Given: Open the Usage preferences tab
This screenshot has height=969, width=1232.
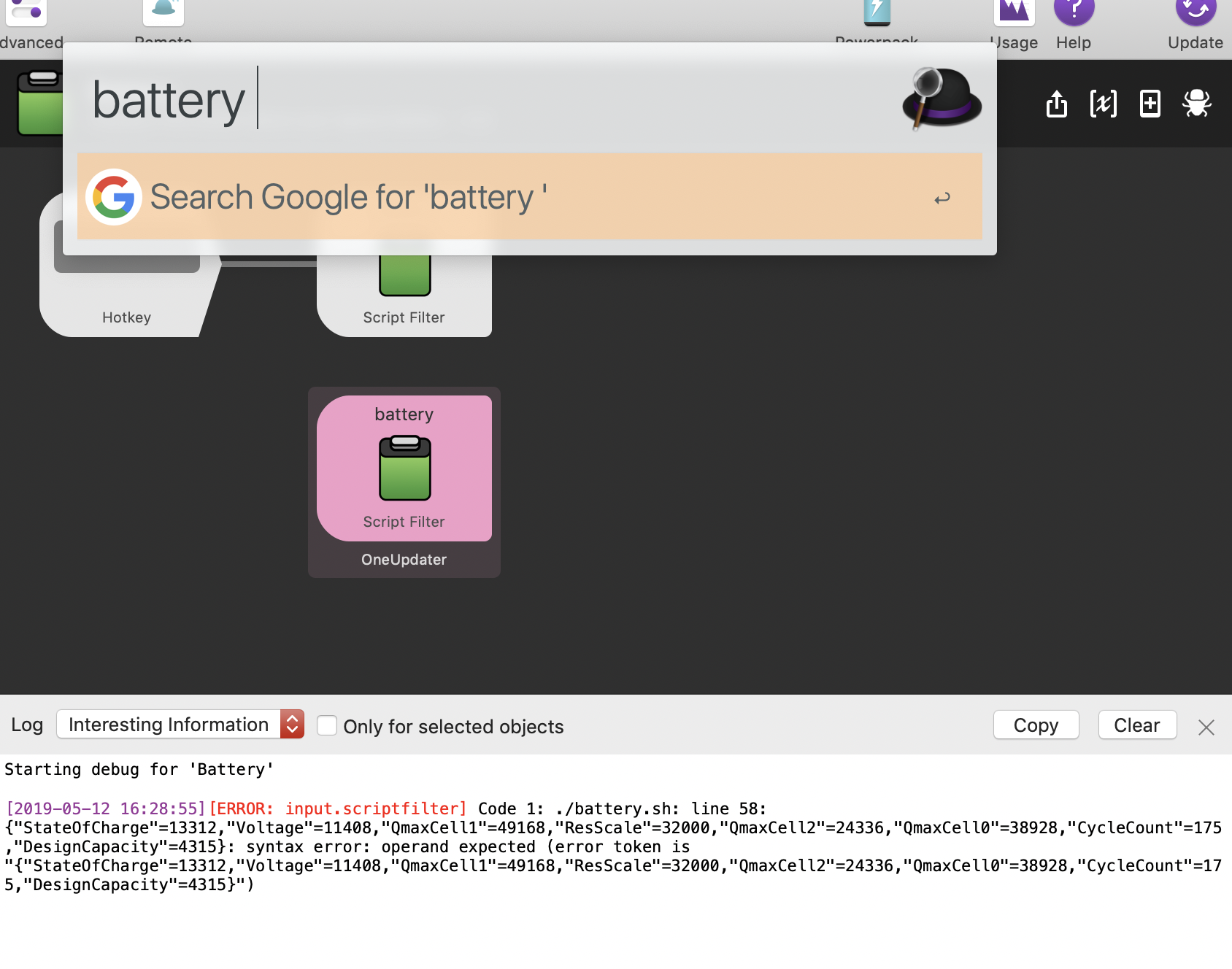Looking at the screenshot, I should tap(1014, 26).
